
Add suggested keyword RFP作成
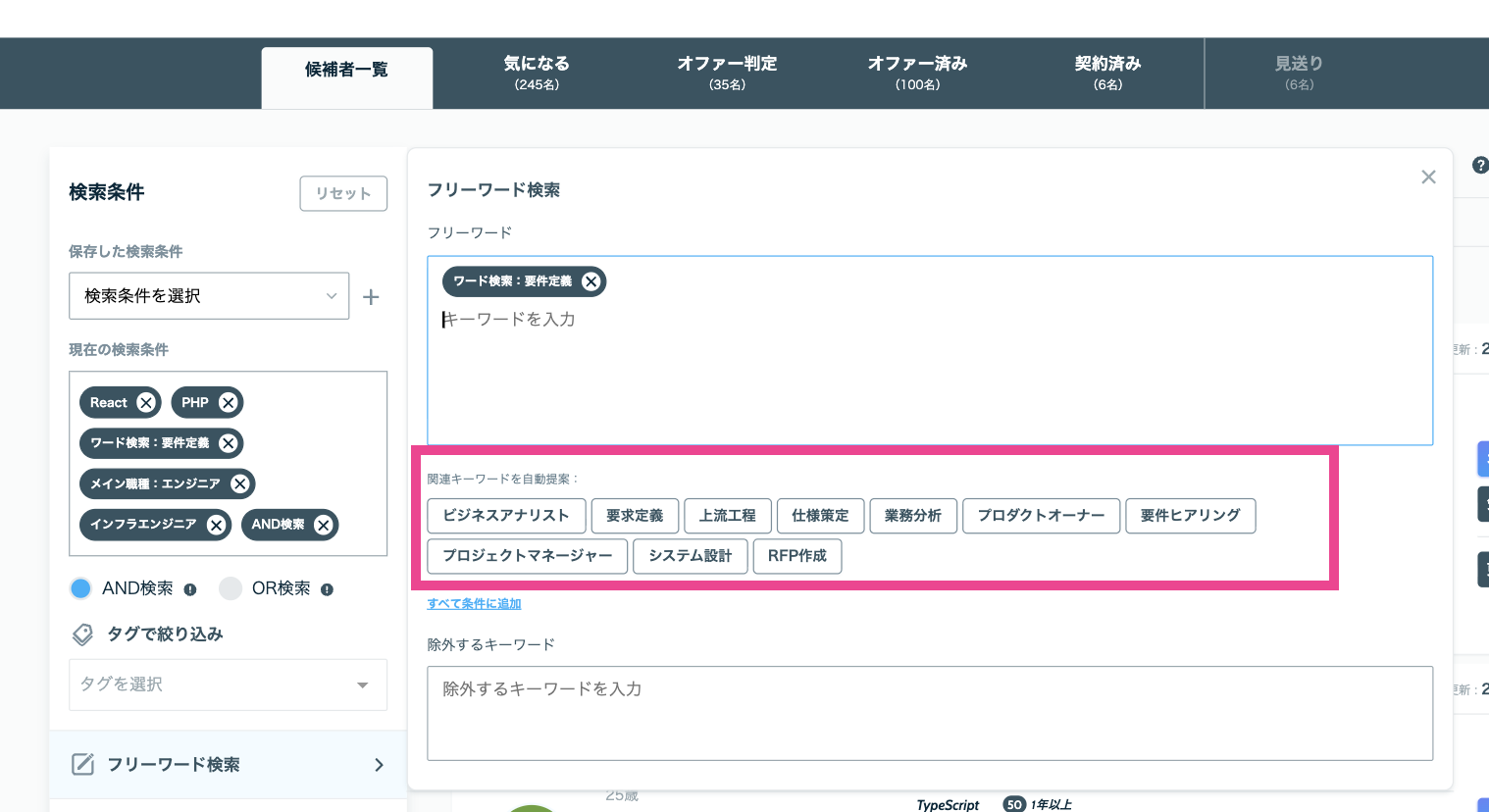tap(797, 556)
